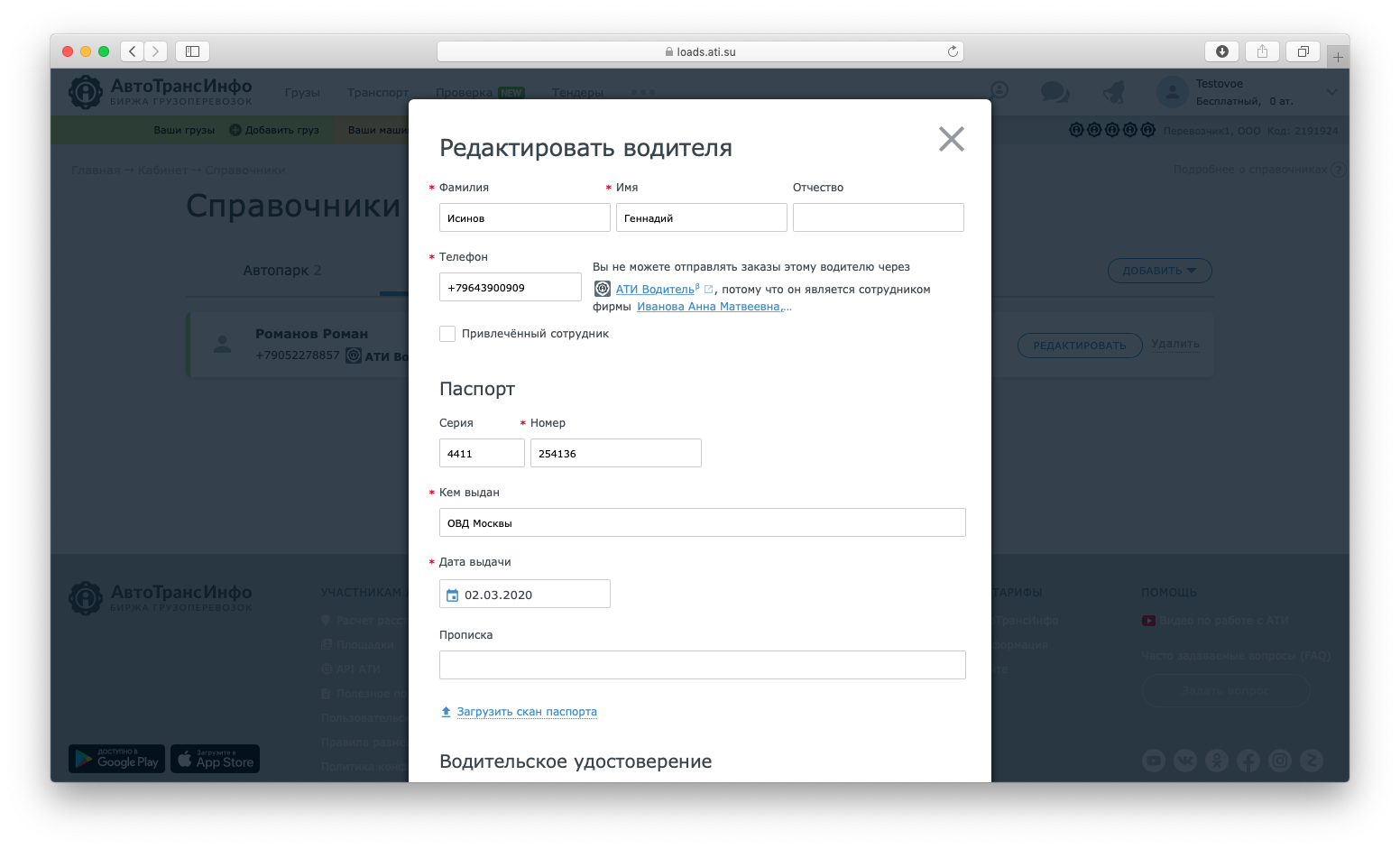The width and height of the screenshot is (1400, 849).
Task: Click the Safari back navigation arrow
Action: pos(133,51)
